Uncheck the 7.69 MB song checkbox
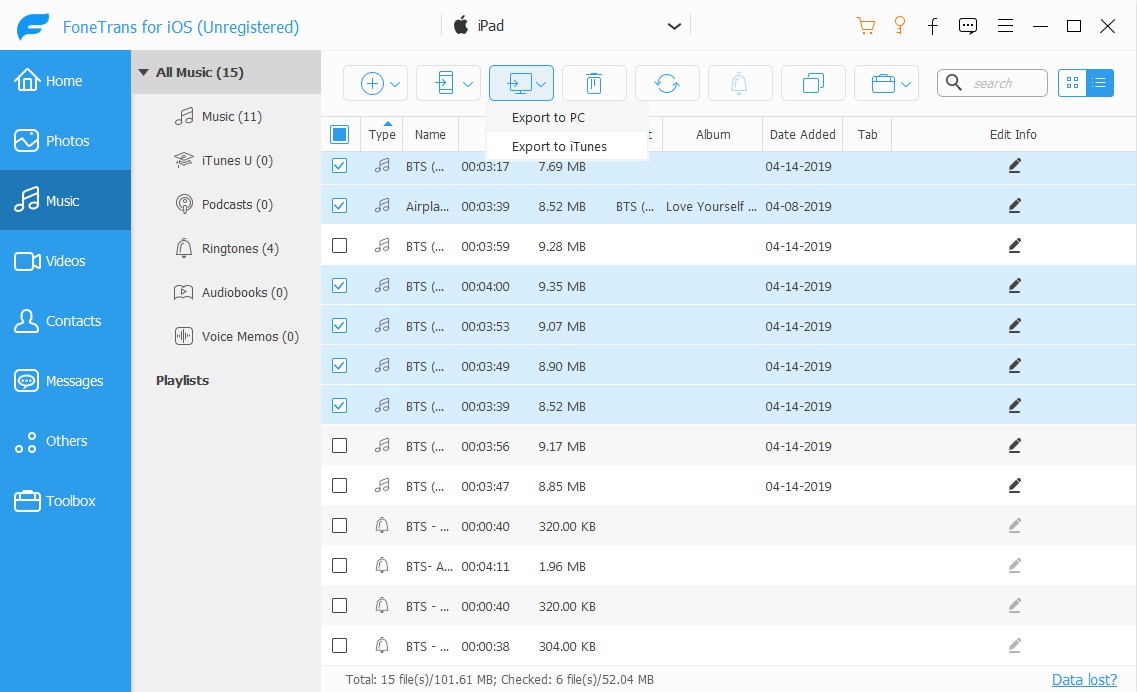 [x=339, y=165]
